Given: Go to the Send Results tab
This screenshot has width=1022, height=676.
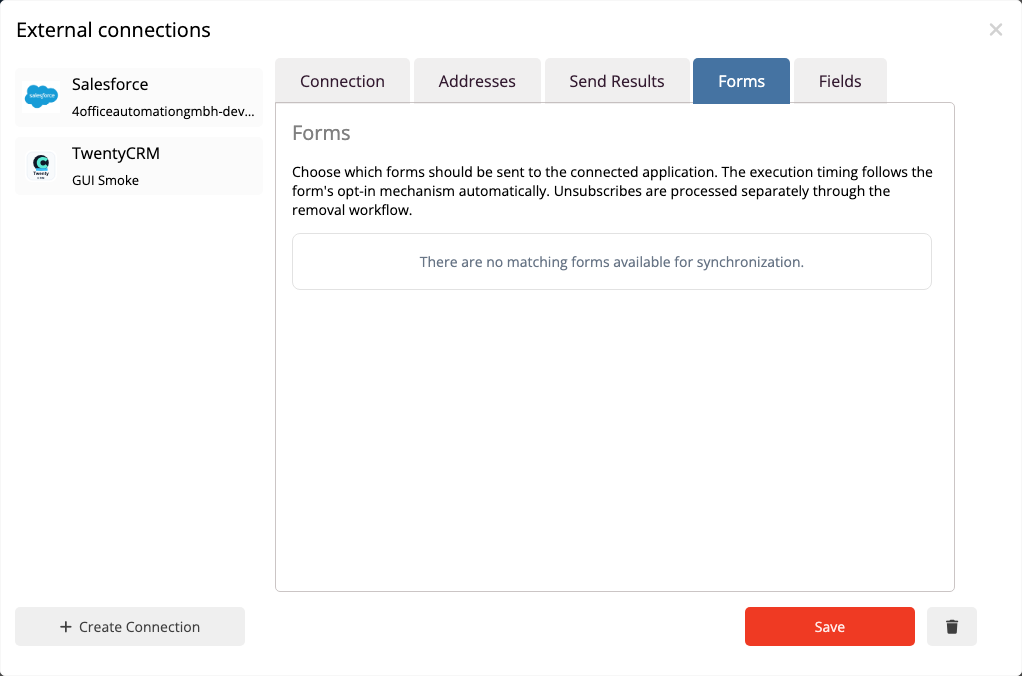Looking at the screenshot, I should point(617,81).
